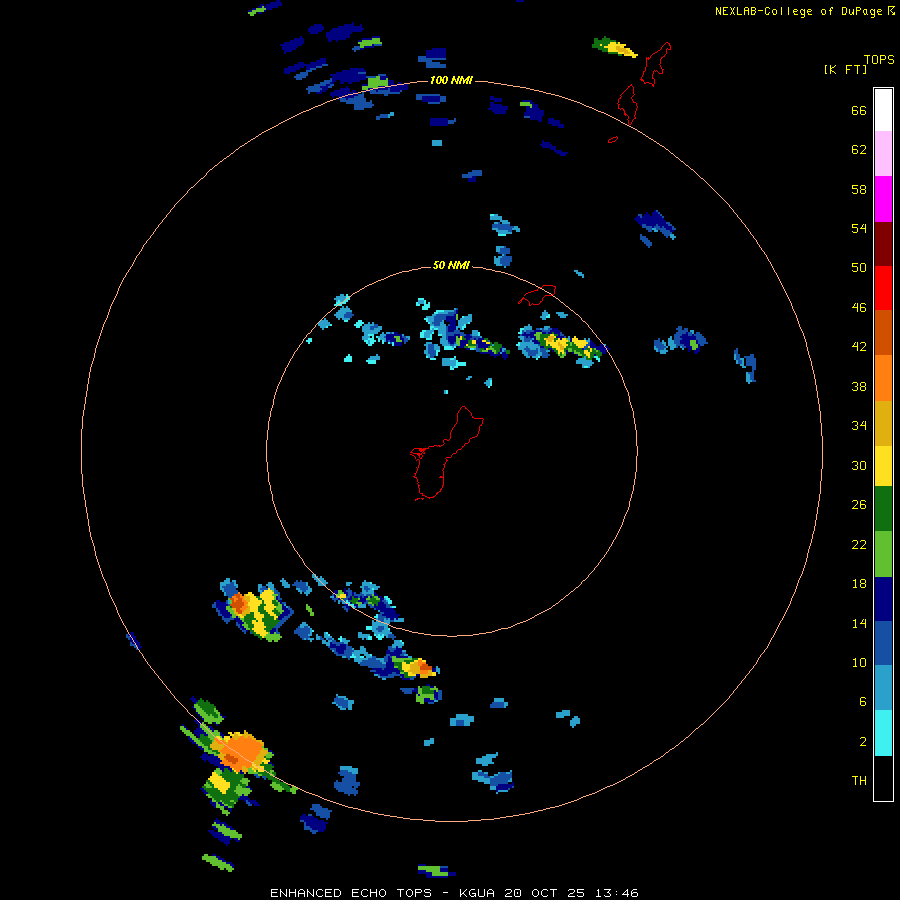Click the magenta legend swatch

(883, 199)
